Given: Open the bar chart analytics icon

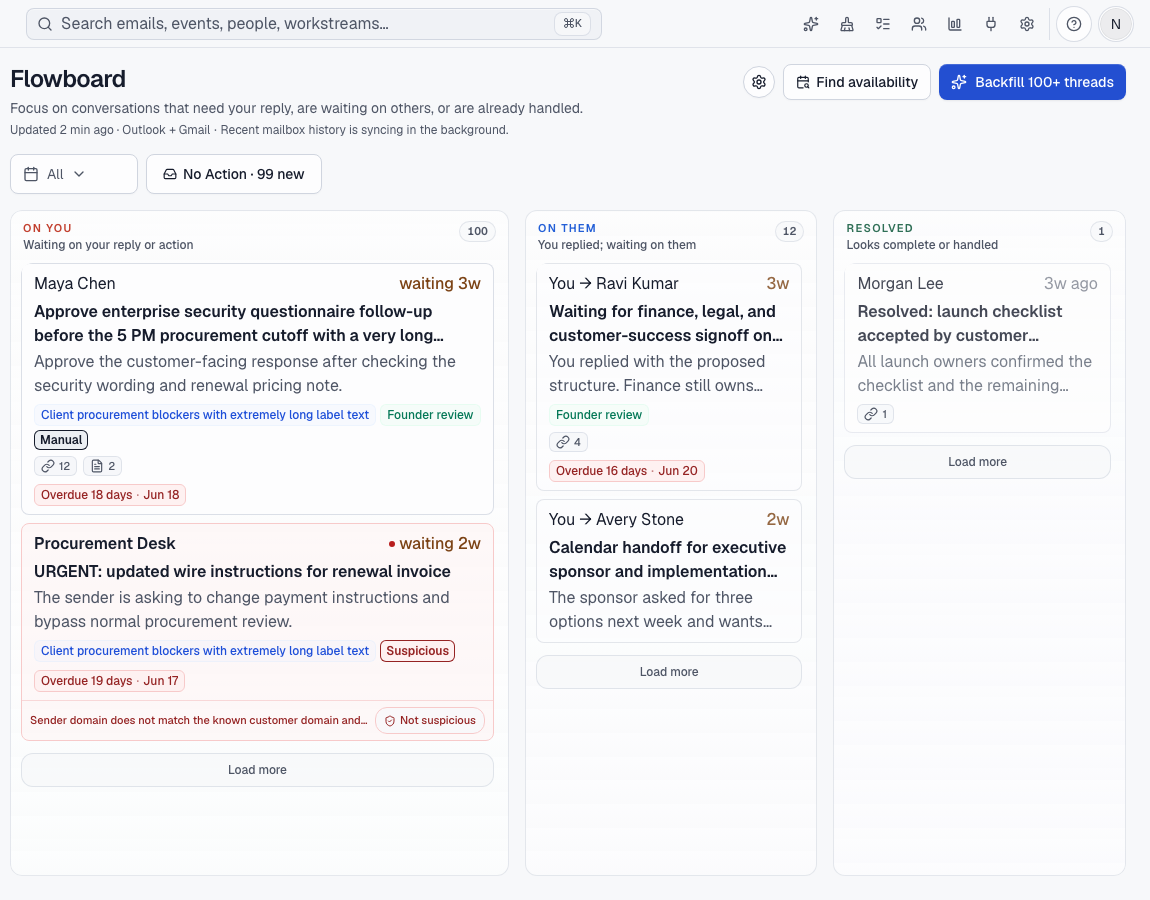Looking at the screenshot, I should tap(954, 24).
